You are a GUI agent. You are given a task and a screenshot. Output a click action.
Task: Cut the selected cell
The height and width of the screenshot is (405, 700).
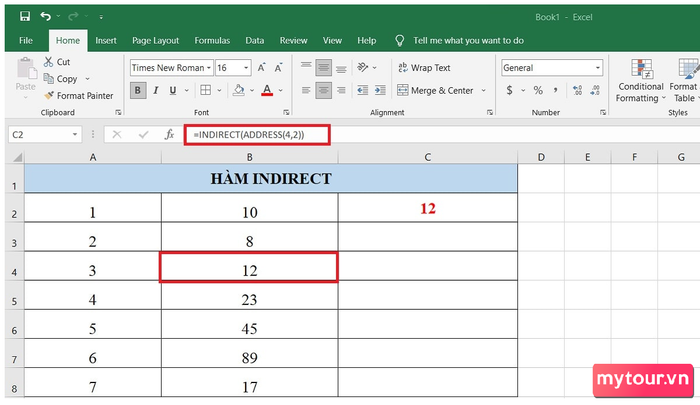pyautogui.click(x=57, y=62)
